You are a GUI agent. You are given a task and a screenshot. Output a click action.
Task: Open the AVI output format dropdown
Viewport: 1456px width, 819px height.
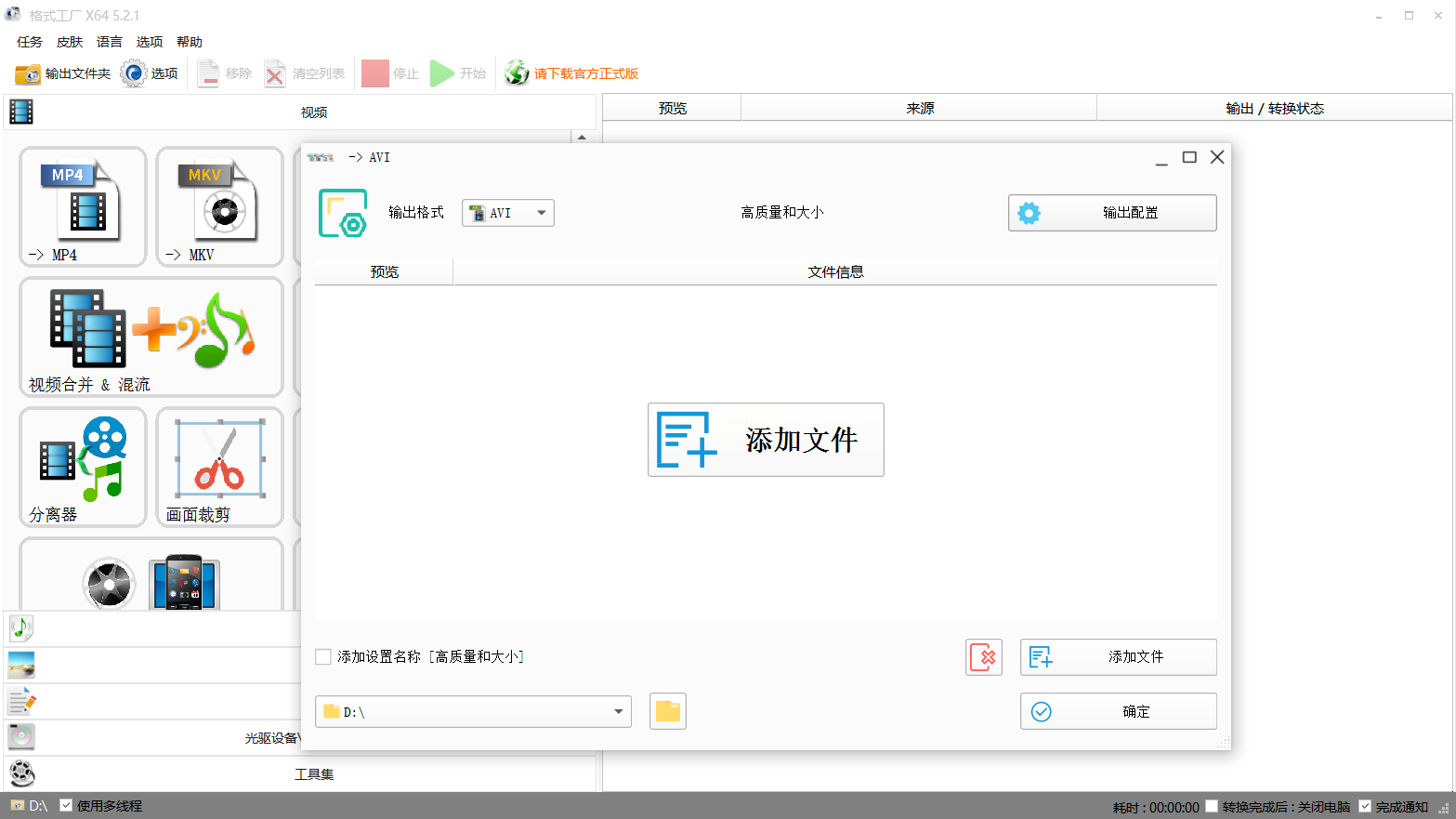click(x=508, y=213)
